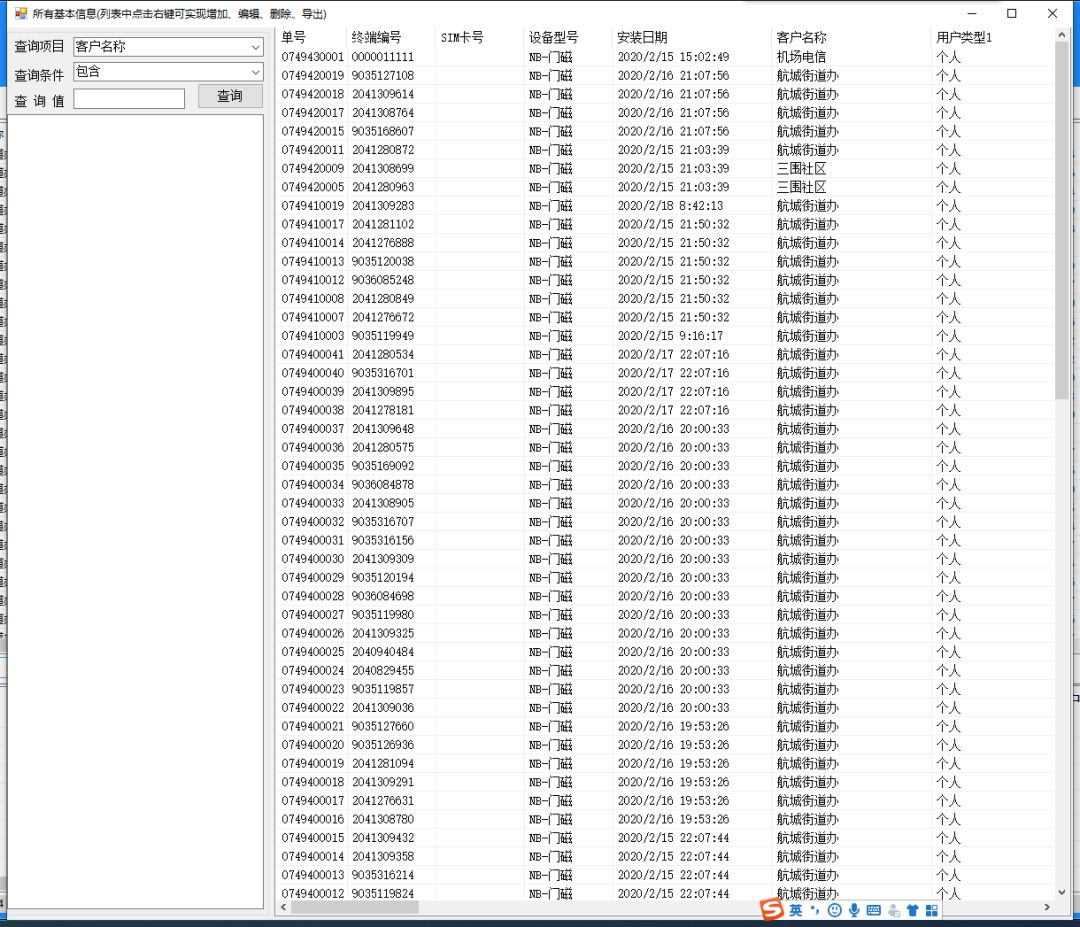
Task: Toggle the 英 language mode indicator
Action: [x=795, y=910]
